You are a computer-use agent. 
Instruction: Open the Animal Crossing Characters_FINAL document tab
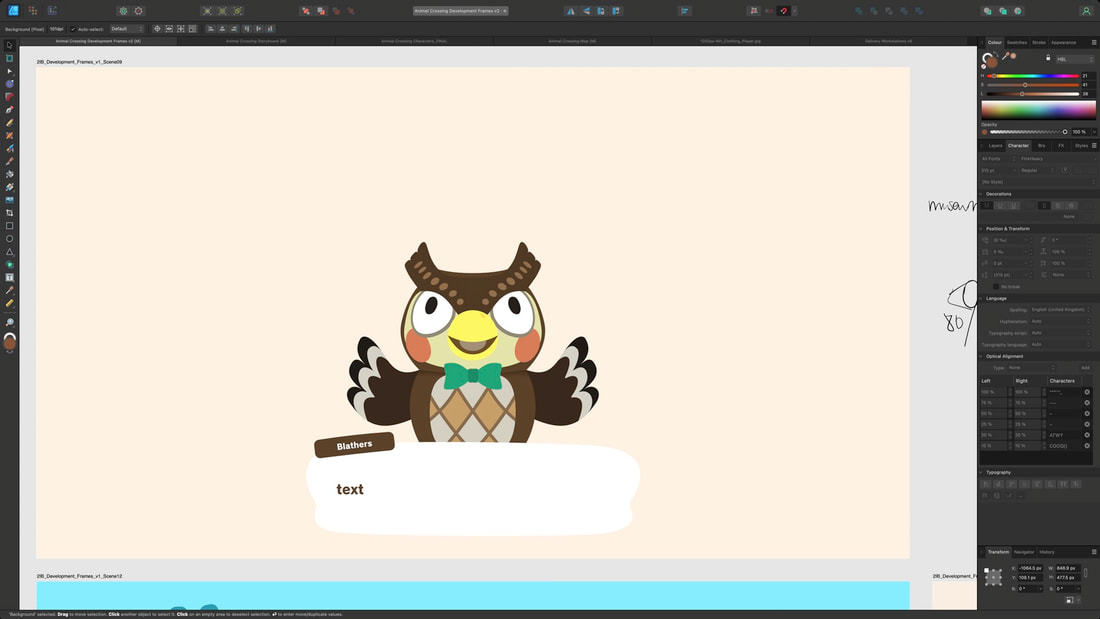[414, 41]
